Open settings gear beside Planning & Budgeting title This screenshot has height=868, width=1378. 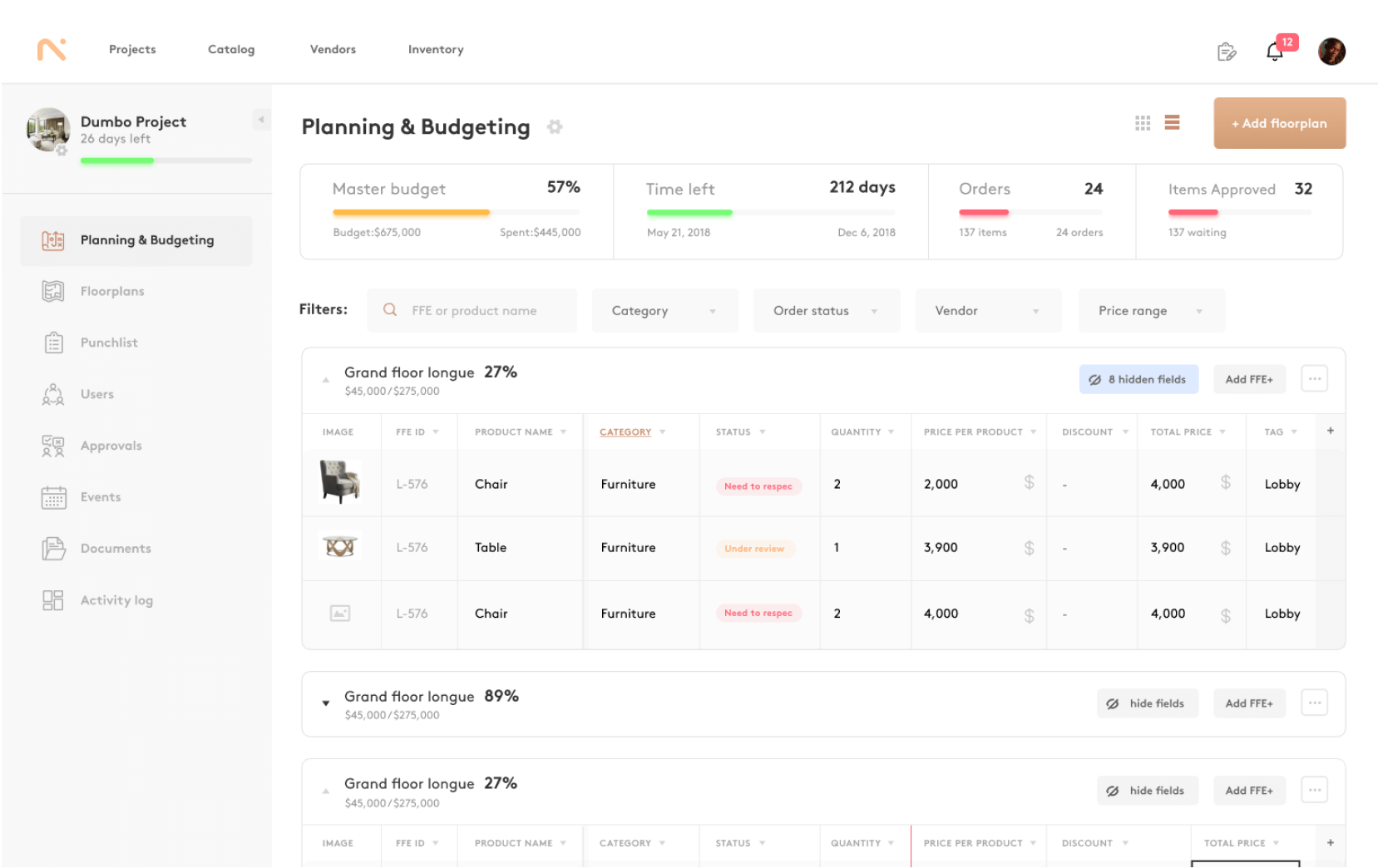555,126
